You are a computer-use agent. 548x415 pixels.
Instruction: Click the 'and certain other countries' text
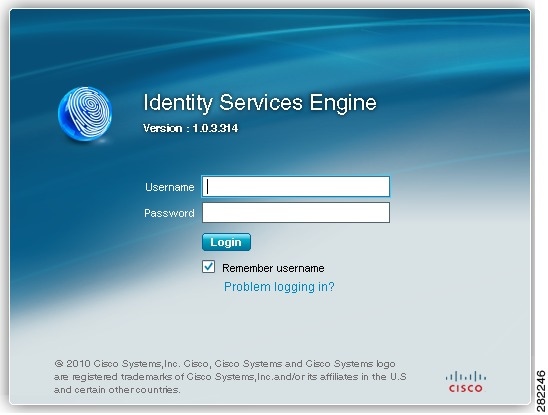tap(117, 389)
